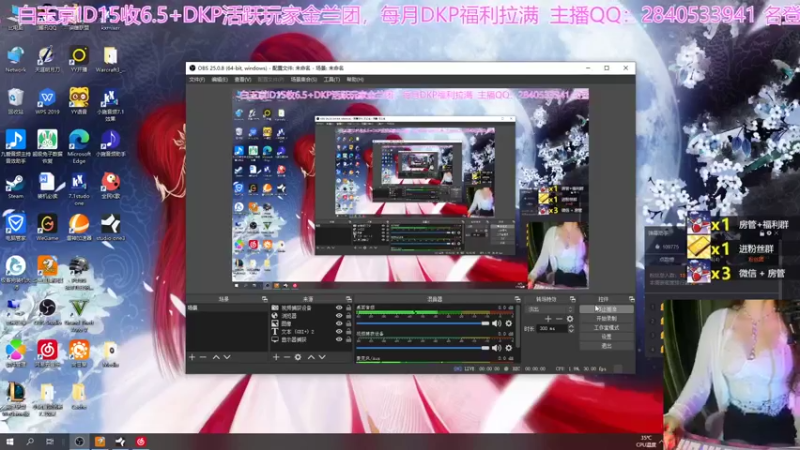Mute the 桌面音频 speaker icon in the mixer
This screenshot has height=450, width=800.
[496, 323]
